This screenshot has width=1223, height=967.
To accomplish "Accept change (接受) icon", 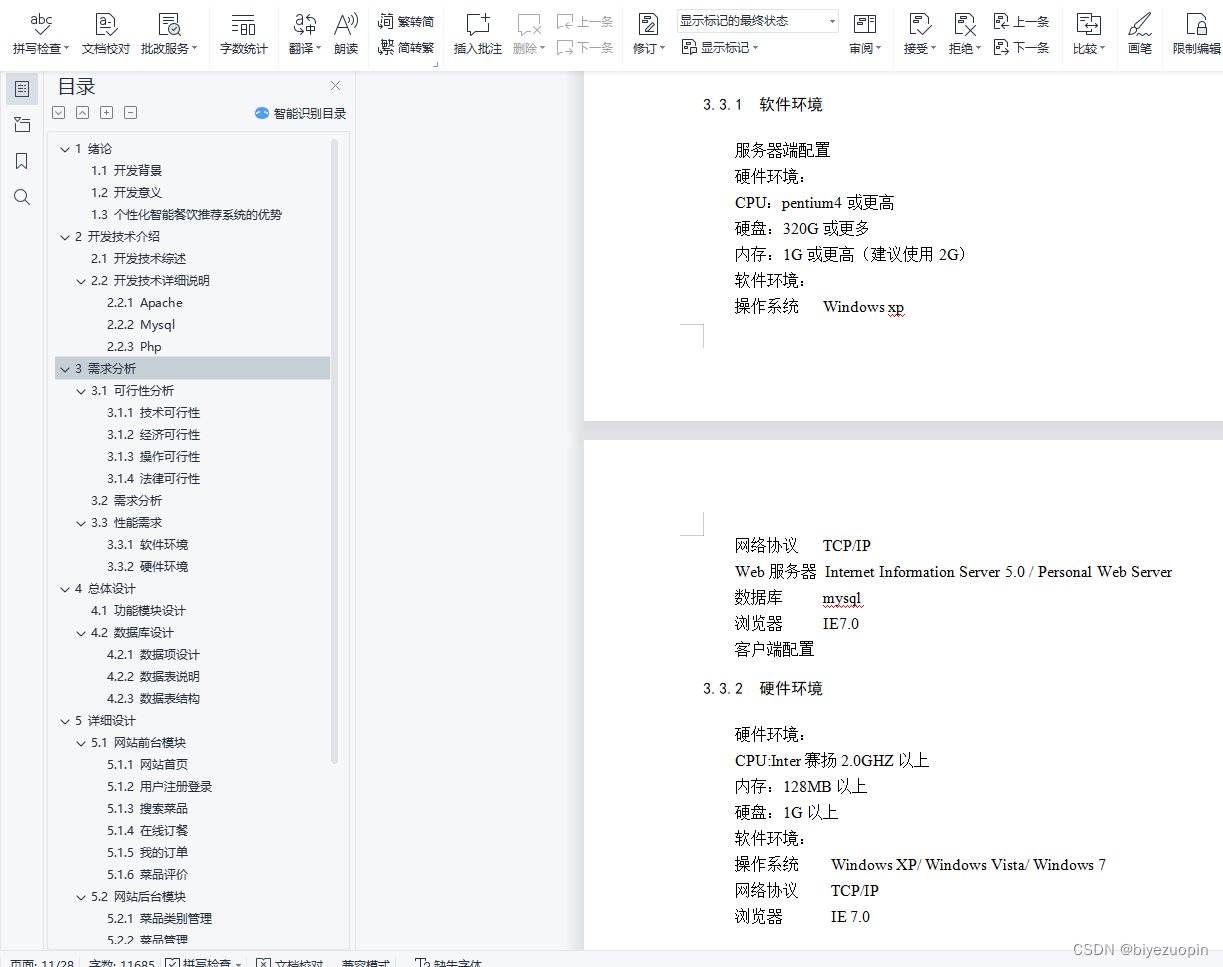I will click(x=919, y=25).
